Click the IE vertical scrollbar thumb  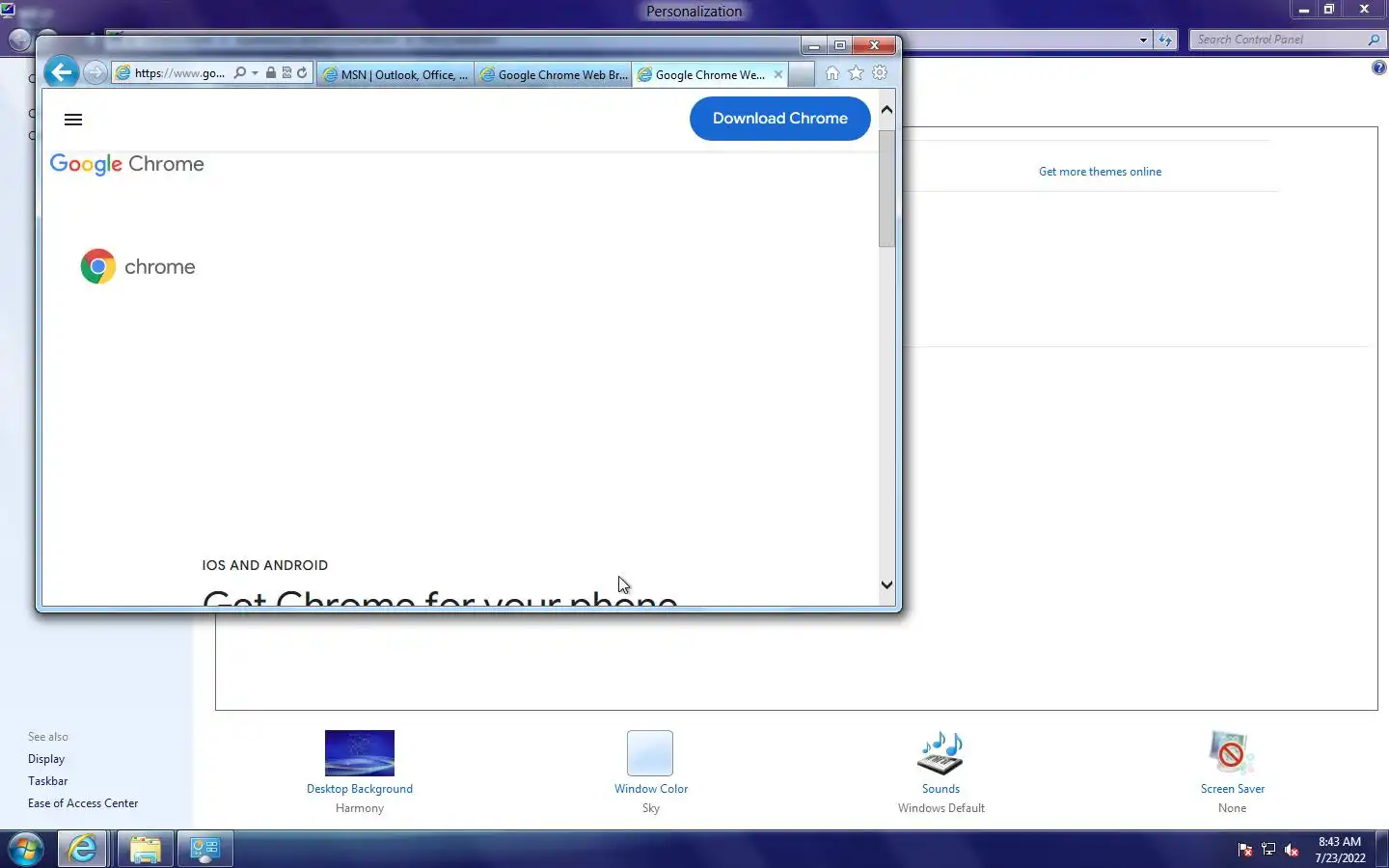coord(886,188)
